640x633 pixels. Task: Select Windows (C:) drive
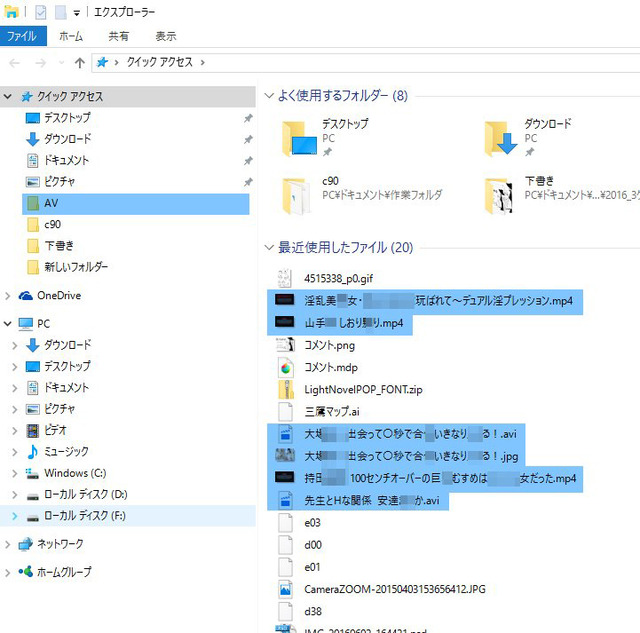coord(75,473)
